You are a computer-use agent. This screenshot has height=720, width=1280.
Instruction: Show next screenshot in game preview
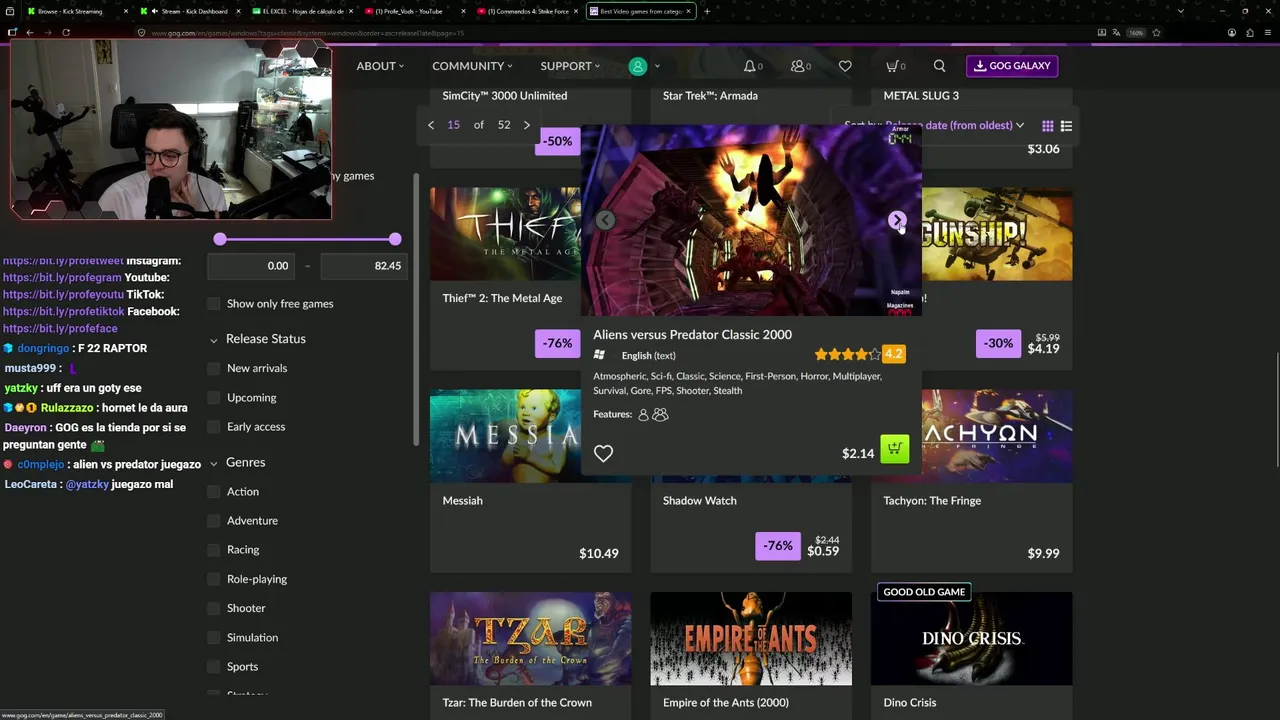[897, 220]
